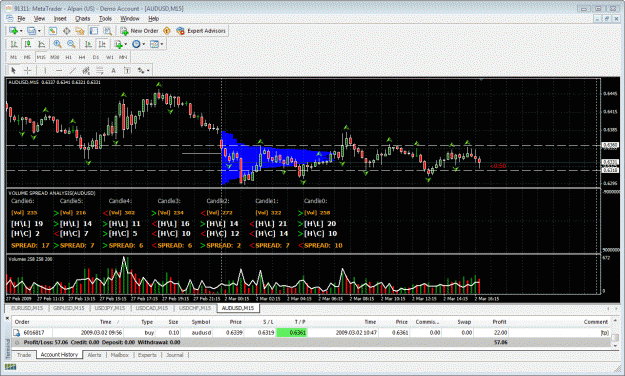Image resolution: width=625 pixels, height=376 pixels.
Task: Toggle Chart Shift icon
Action: point(102,44)
